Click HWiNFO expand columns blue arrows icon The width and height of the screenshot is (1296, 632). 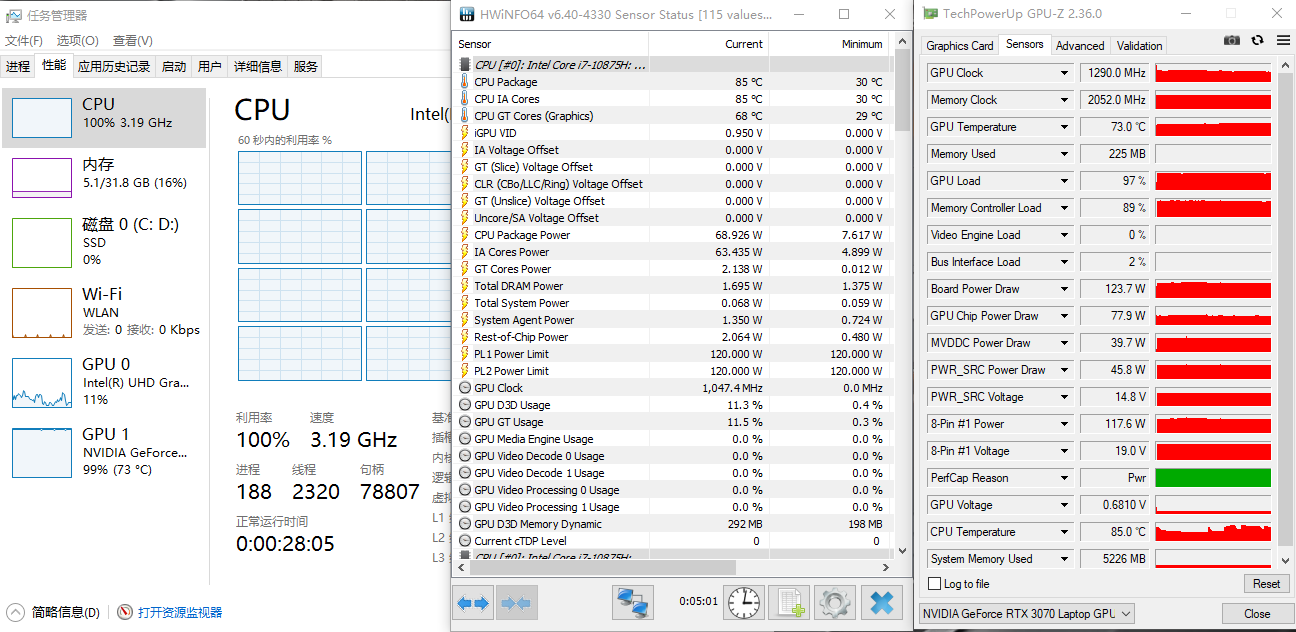click(x=473, y=603)
